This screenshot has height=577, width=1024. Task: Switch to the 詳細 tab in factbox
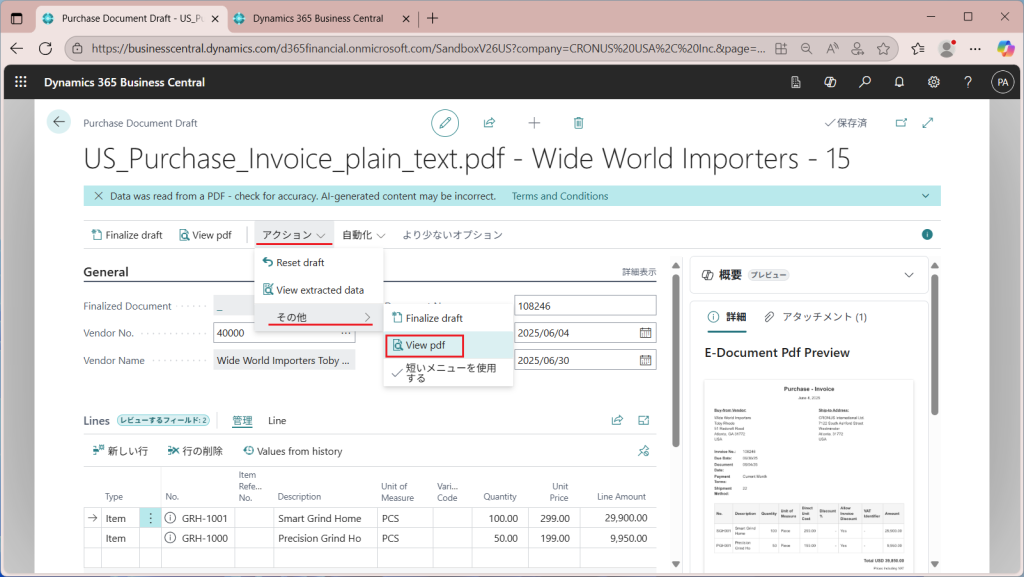click(x=727, y=317)
